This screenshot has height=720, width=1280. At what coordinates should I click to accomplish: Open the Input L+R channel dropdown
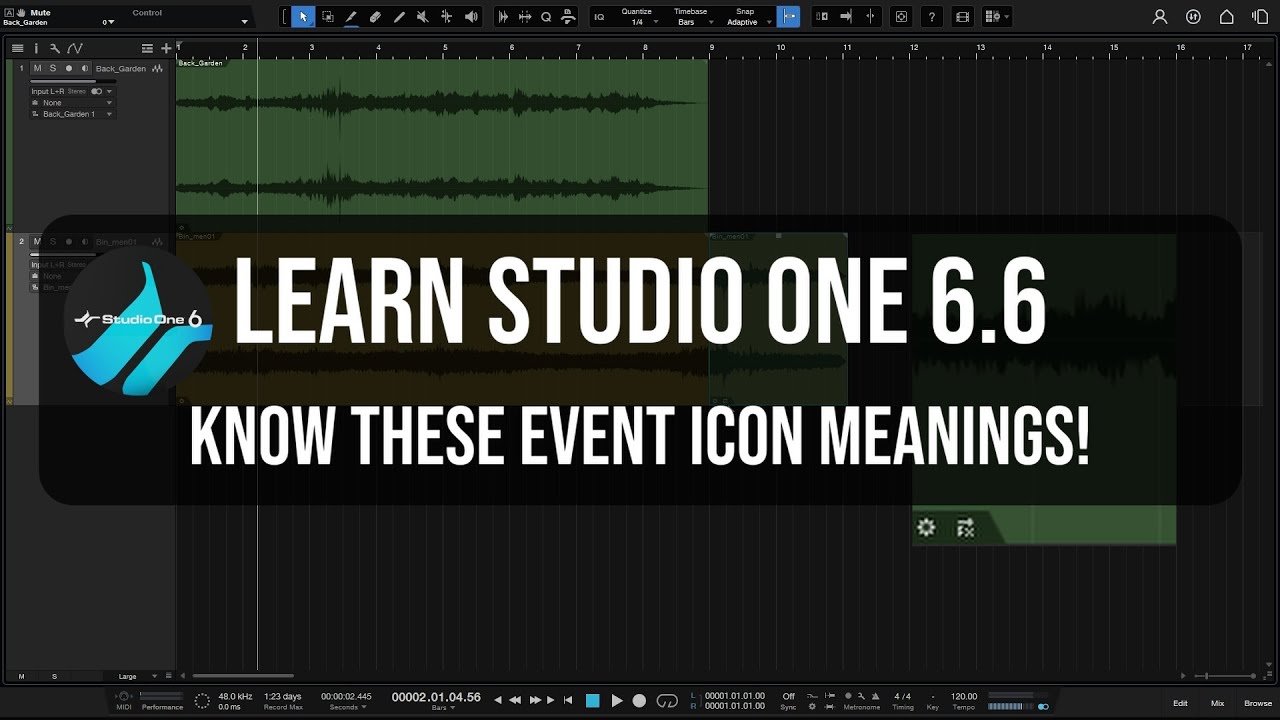[72, 91]
